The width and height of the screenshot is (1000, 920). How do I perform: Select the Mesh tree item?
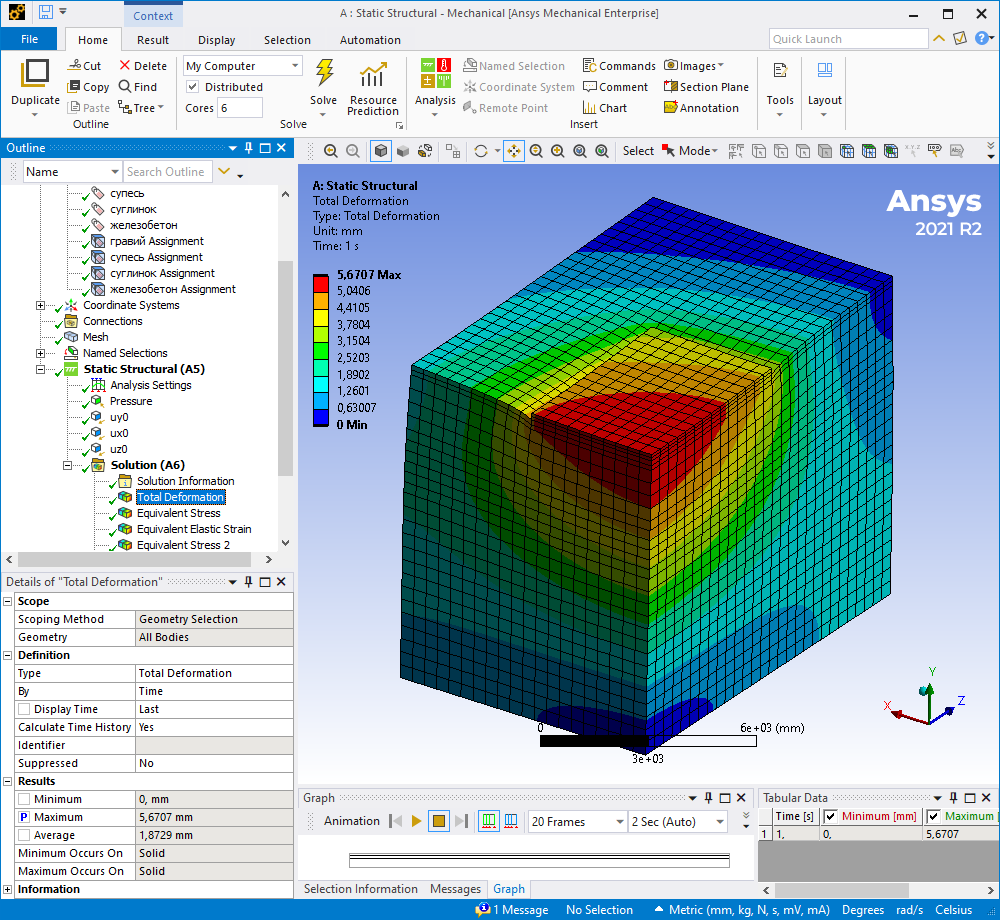point(96,337)
